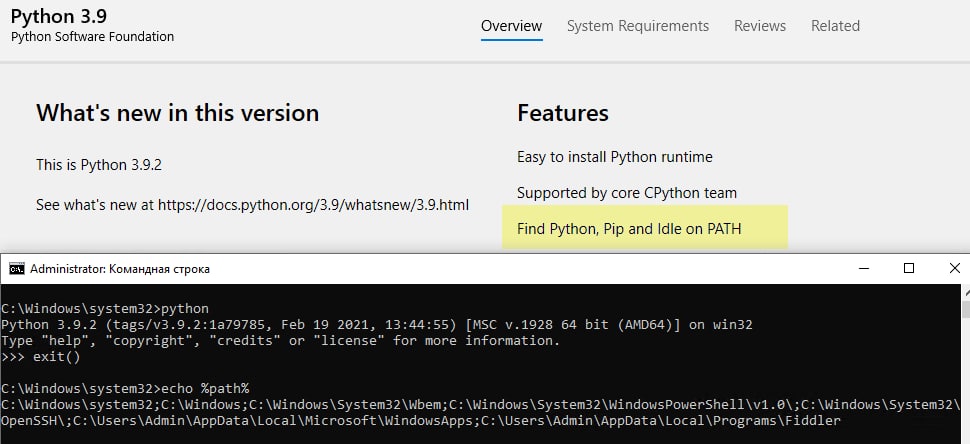Close the Administrator command prompt window
Image resolution: width=970 pixels, height=444 pixels.
[x=953, y=268]
